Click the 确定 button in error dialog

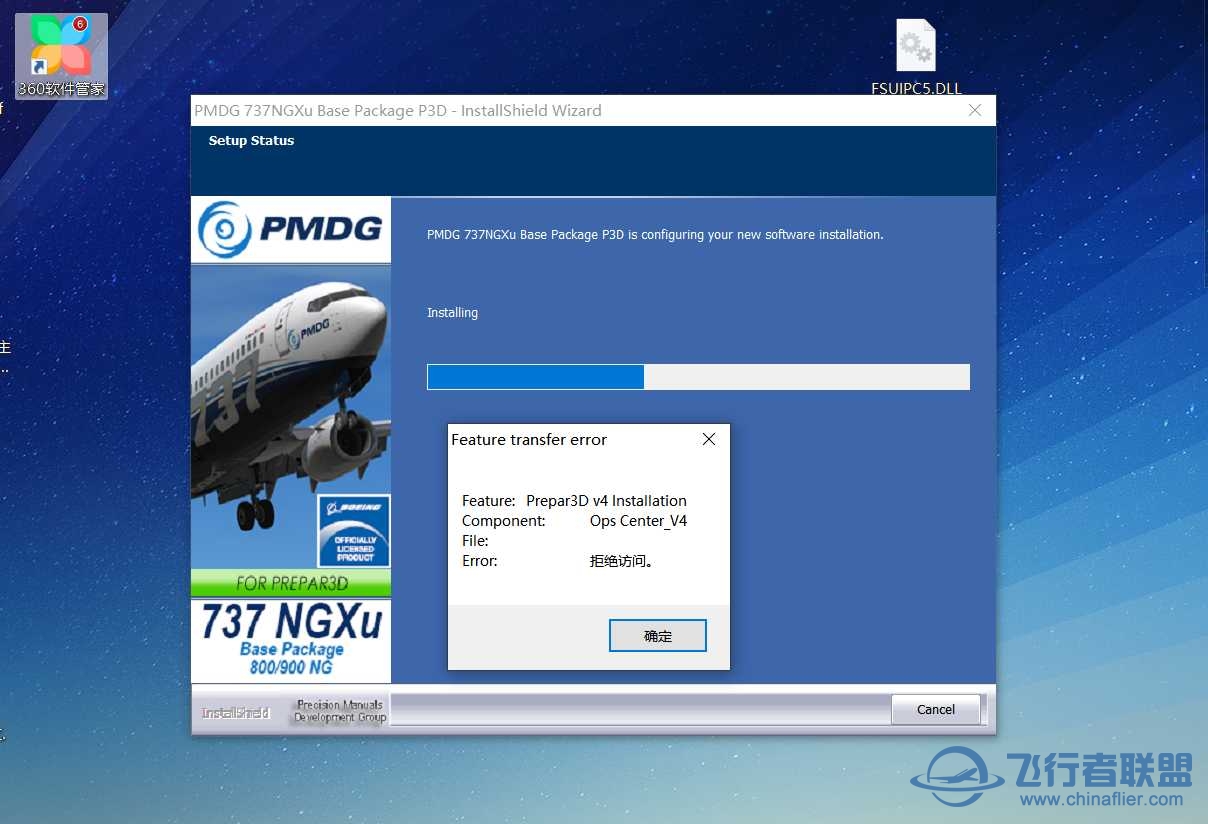tap(658, 636)
